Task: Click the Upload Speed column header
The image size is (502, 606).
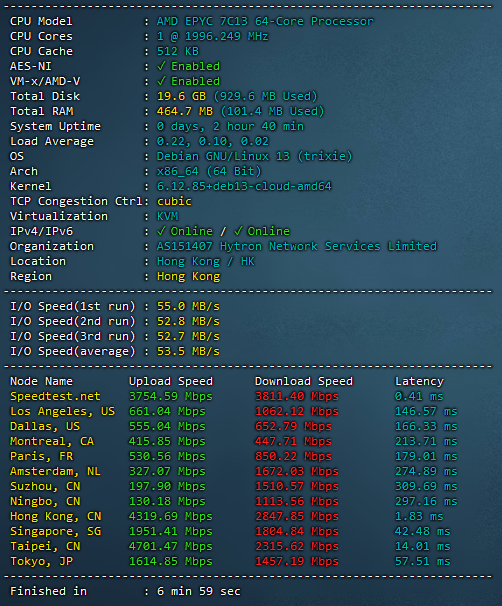Action: [x=170, y=381]
